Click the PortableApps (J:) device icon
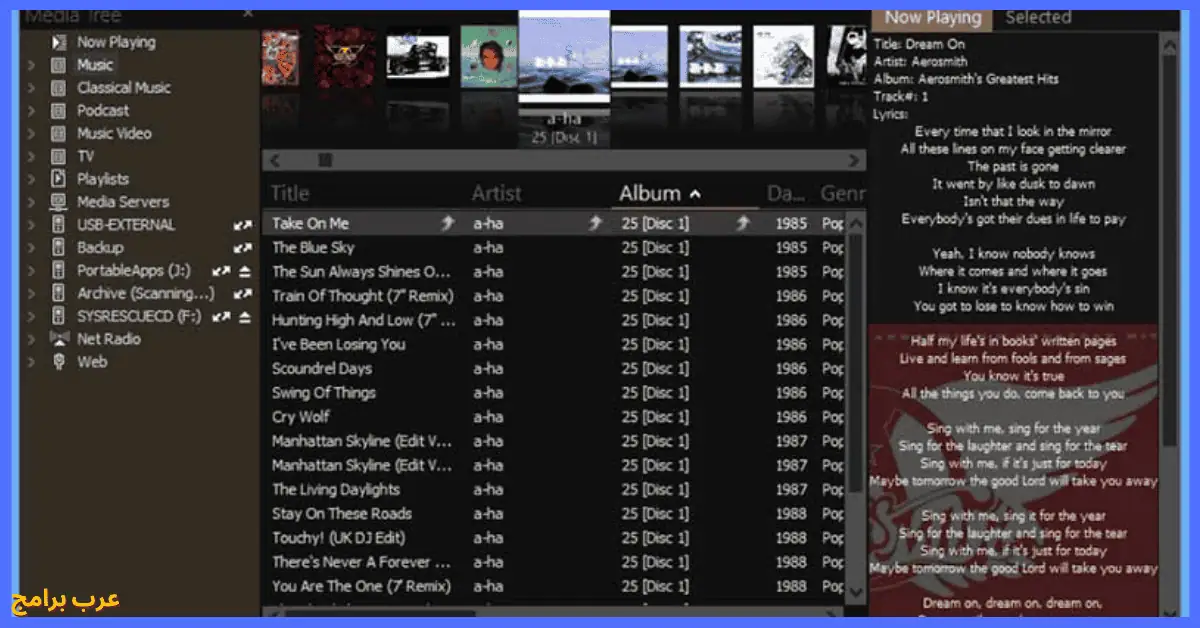 59,270
